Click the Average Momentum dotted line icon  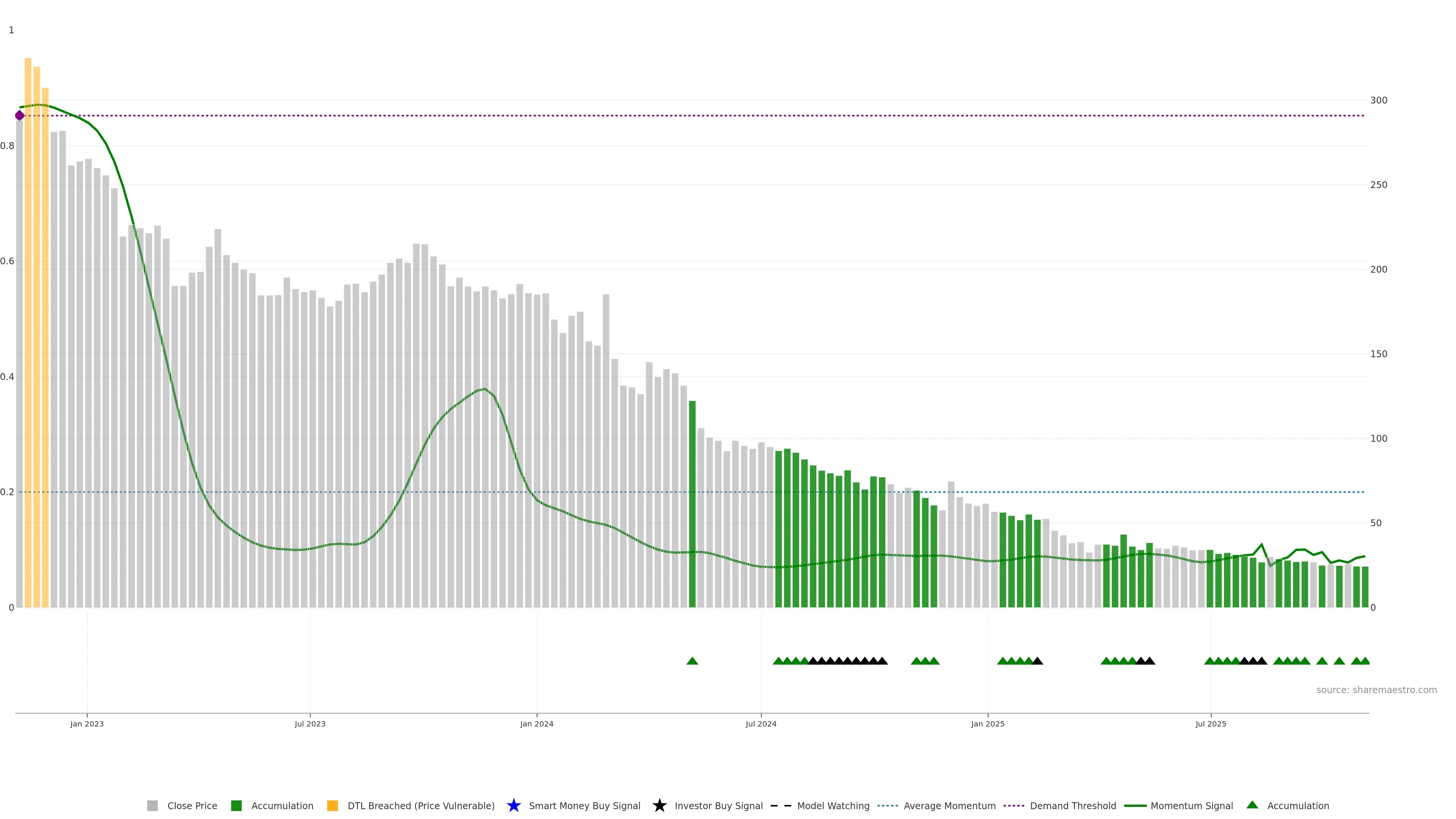(x=887, y=805)
